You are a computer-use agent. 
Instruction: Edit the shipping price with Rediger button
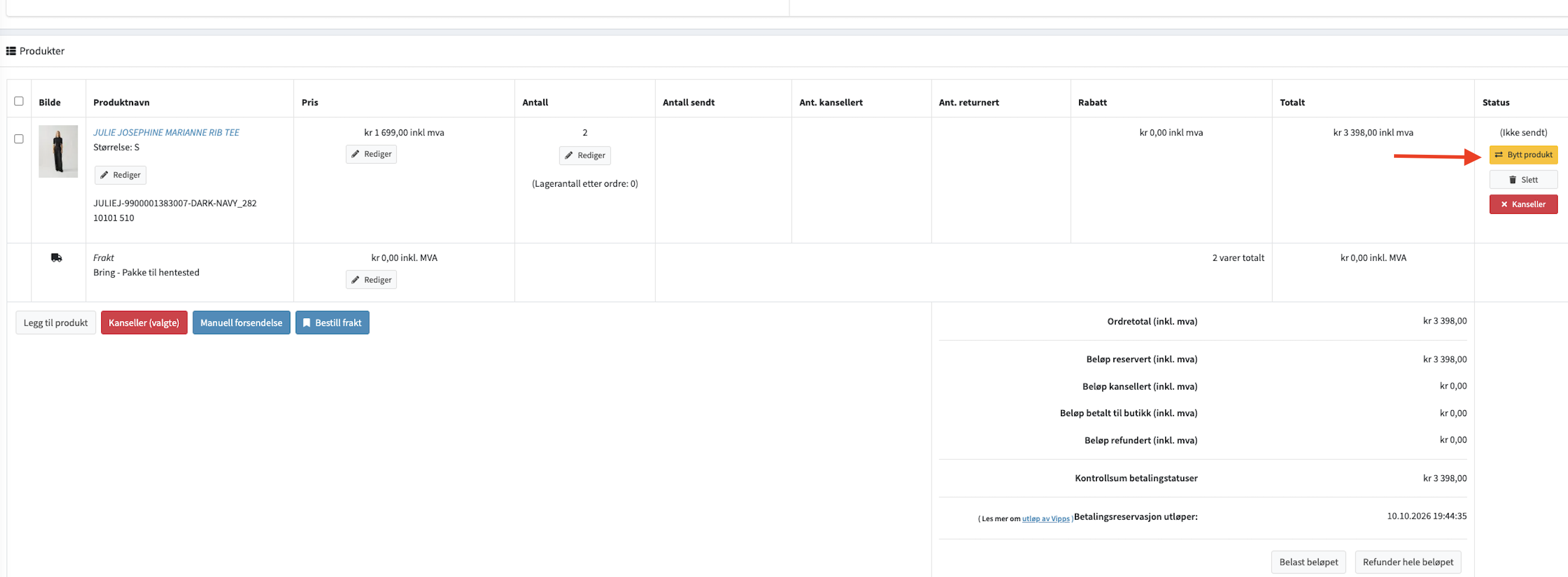(x=371, y=280)
